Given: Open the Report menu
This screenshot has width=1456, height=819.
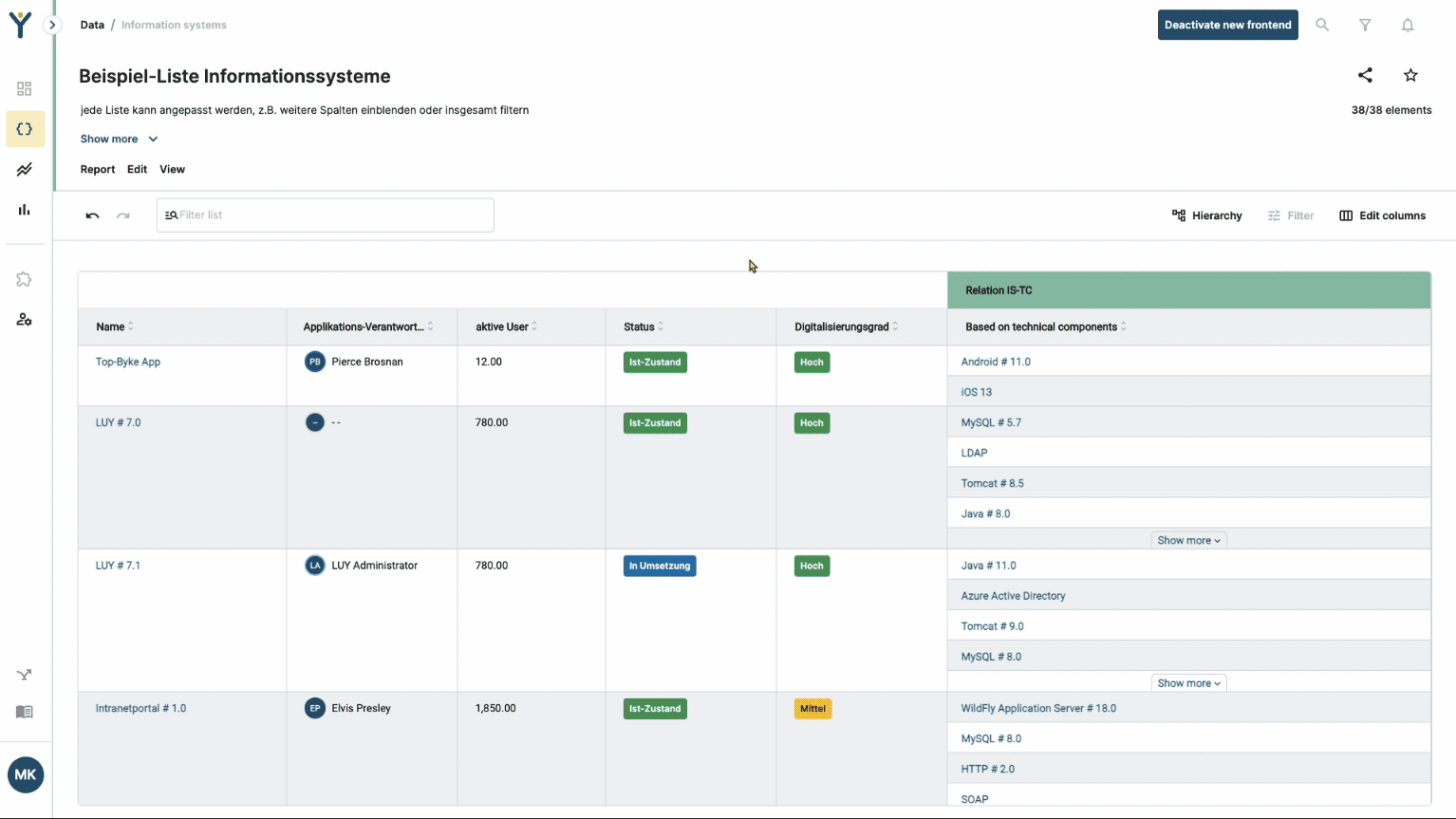Looking at the screenshot, I should (x=98, y=169).
